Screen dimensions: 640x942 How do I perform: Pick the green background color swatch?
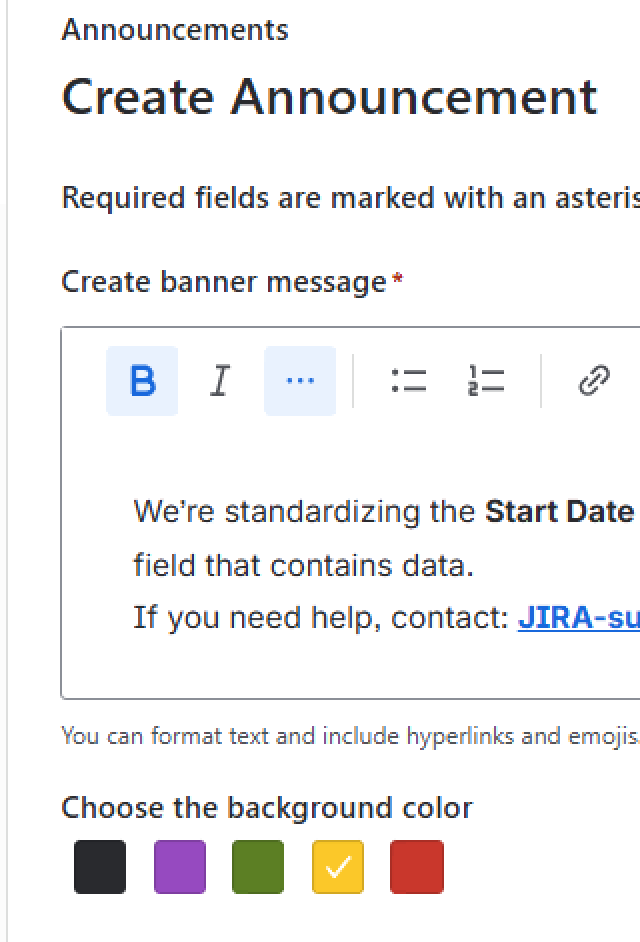click(x=258, y=866)
